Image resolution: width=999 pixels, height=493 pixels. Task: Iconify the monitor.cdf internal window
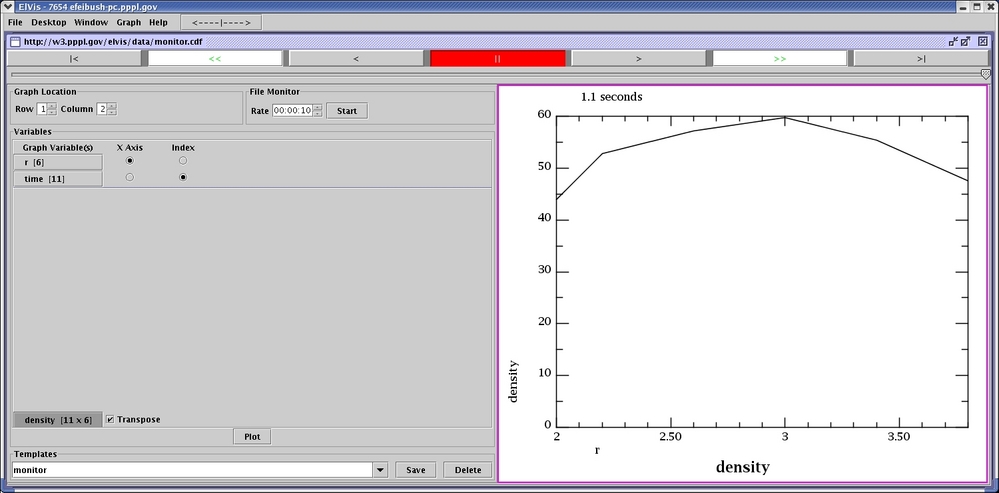pos(953,41)
